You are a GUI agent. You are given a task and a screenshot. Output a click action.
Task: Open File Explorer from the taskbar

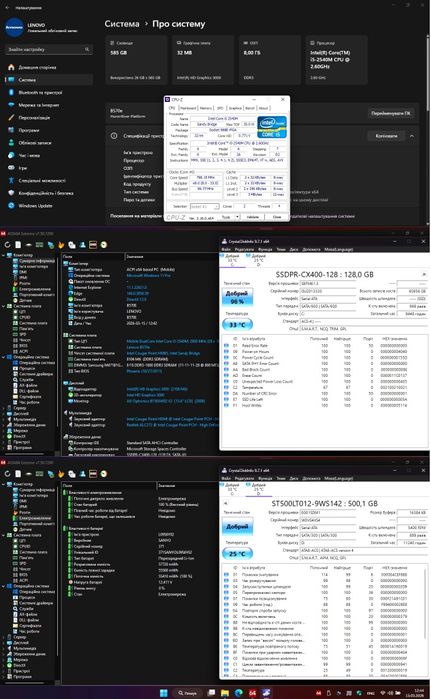(x=225, y=693)
